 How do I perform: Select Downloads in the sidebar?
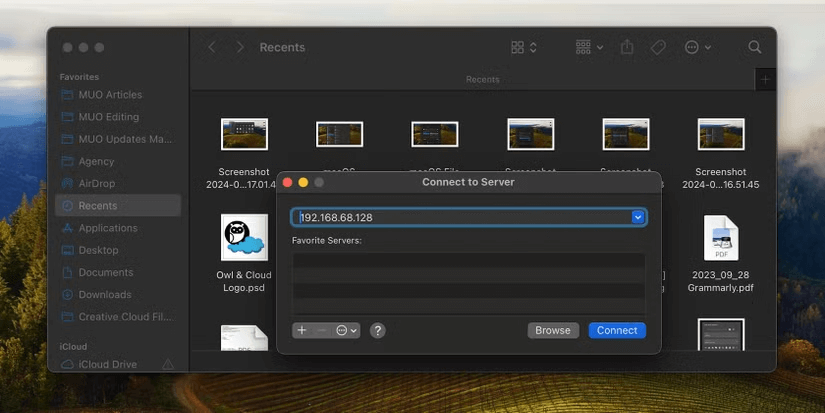104,295
